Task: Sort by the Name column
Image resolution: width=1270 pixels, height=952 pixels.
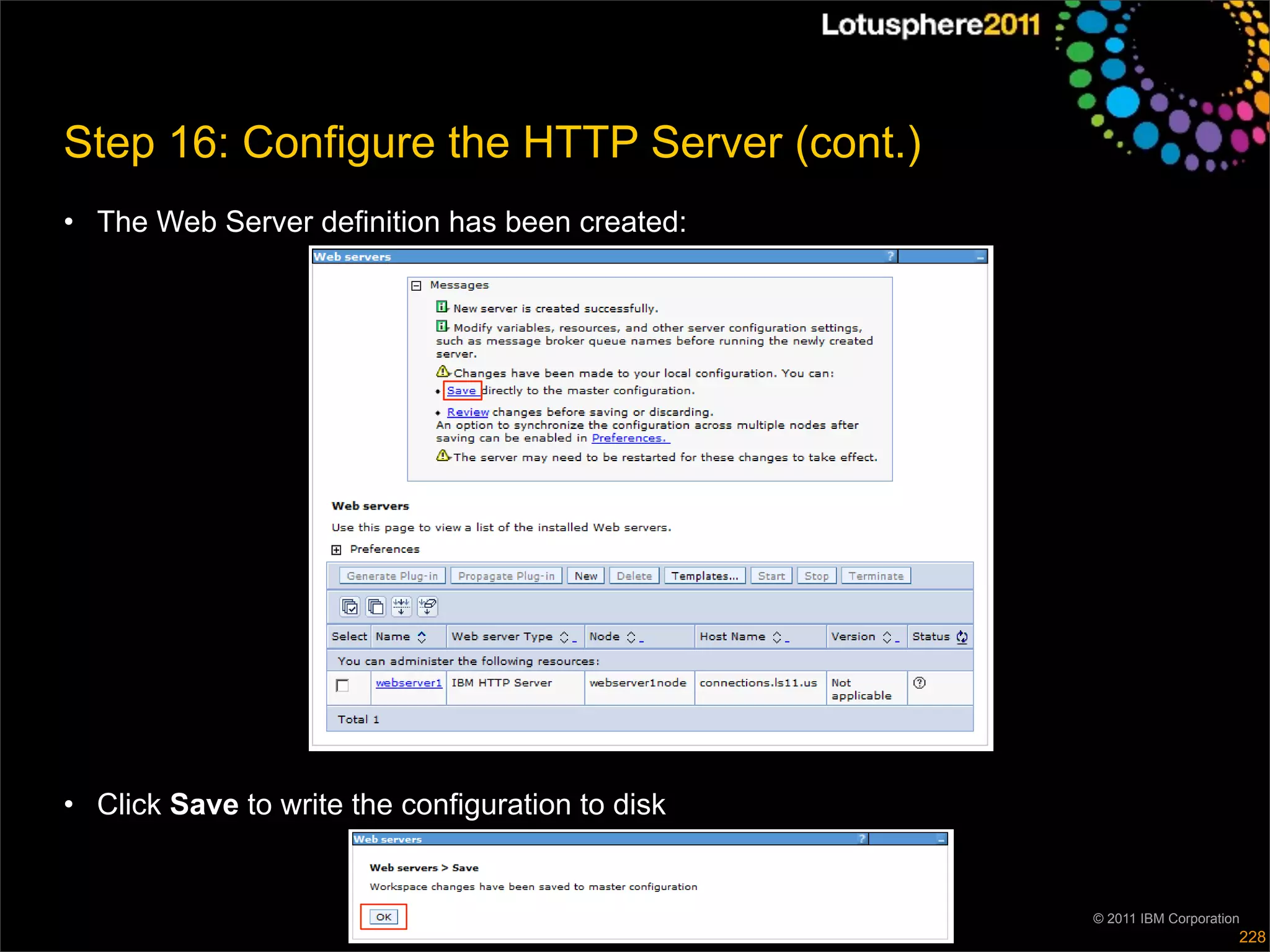Action: 422,637
